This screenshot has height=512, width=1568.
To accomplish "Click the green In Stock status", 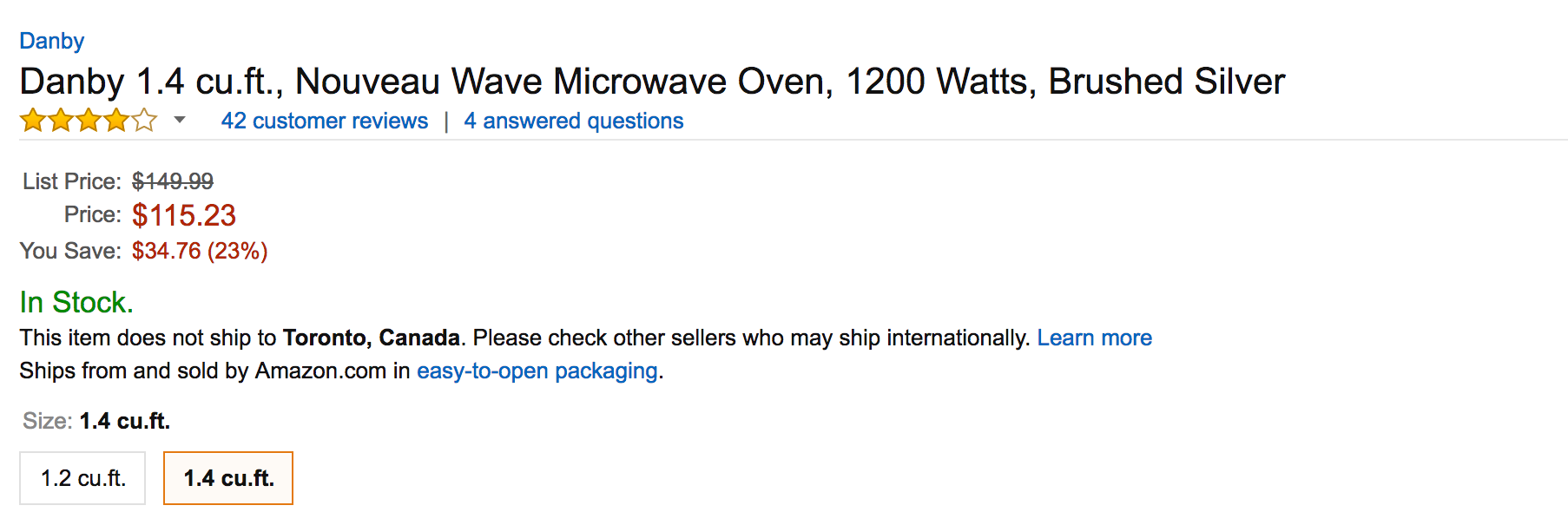I will [x=76, y=302].
